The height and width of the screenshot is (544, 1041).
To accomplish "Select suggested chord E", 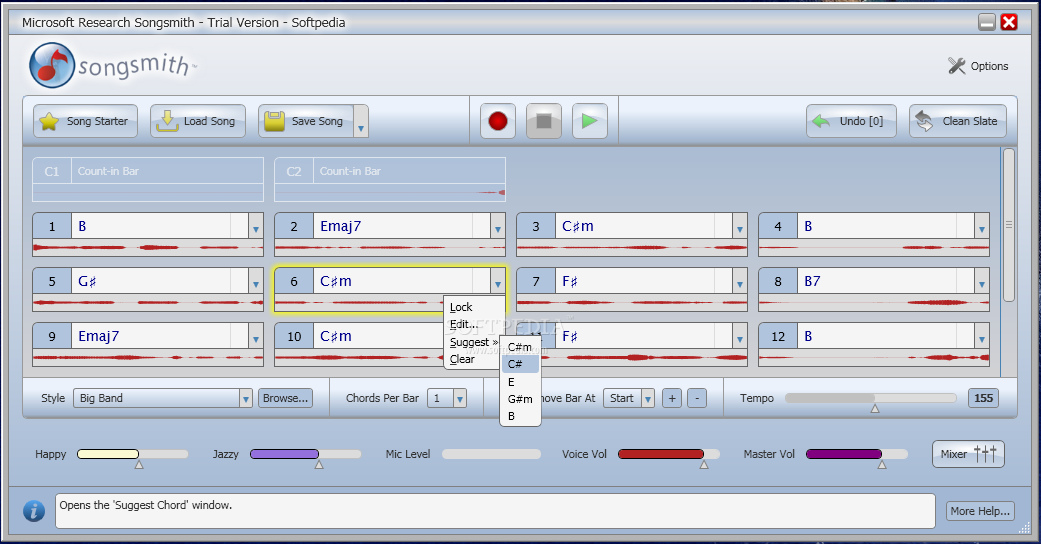I will (x=520, y=382).
